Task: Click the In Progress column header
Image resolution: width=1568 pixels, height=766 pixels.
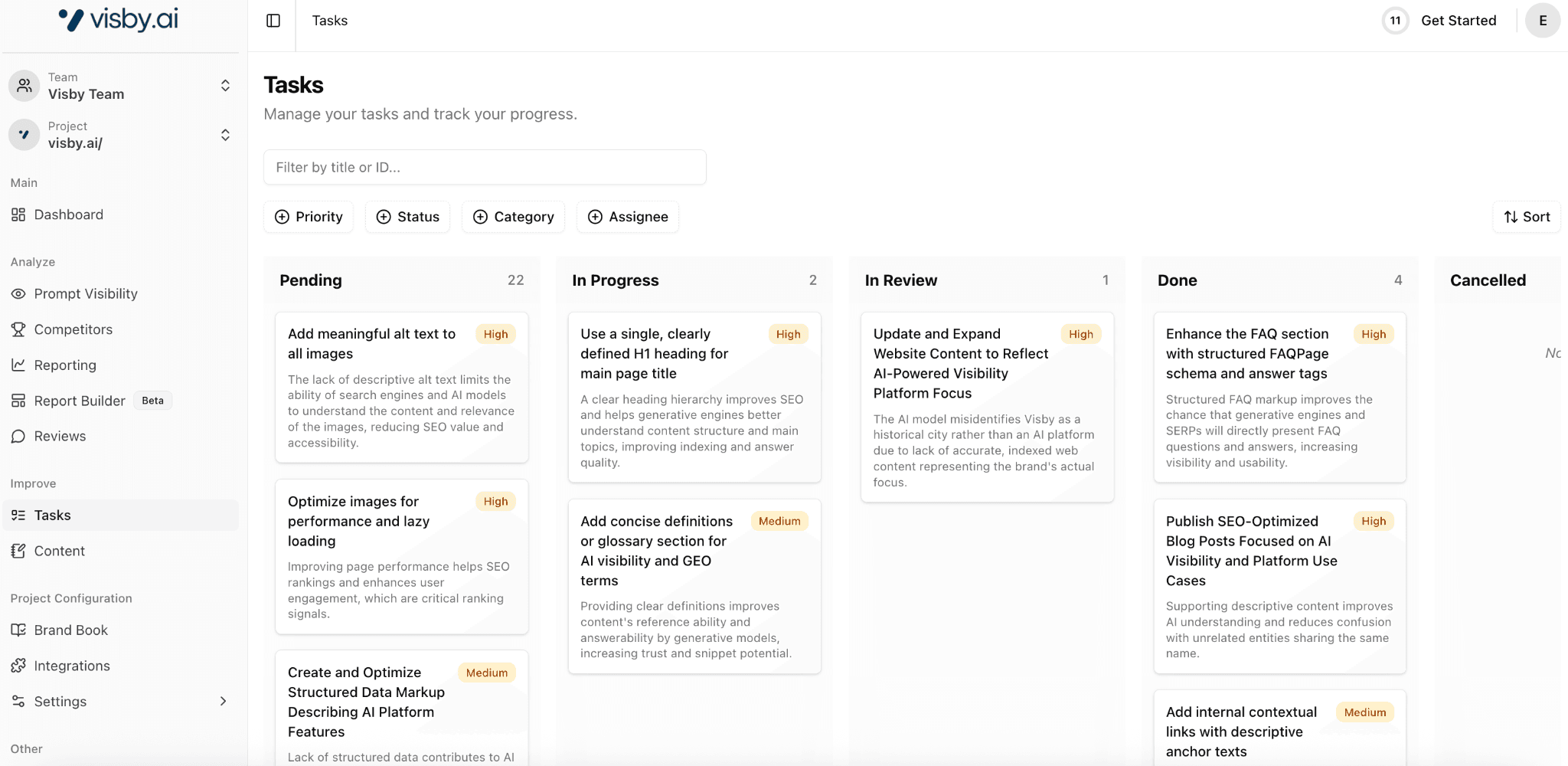Action: [x=616, y=280]
